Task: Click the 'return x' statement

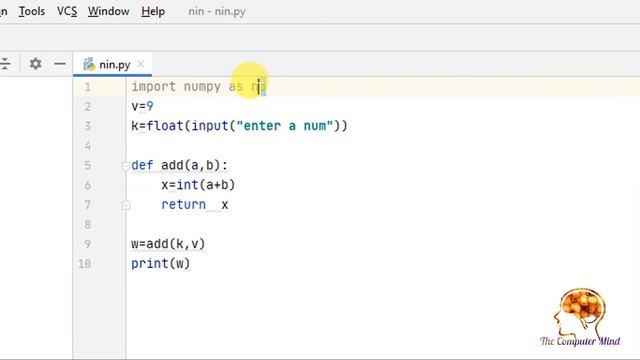Action: (195, 204)
